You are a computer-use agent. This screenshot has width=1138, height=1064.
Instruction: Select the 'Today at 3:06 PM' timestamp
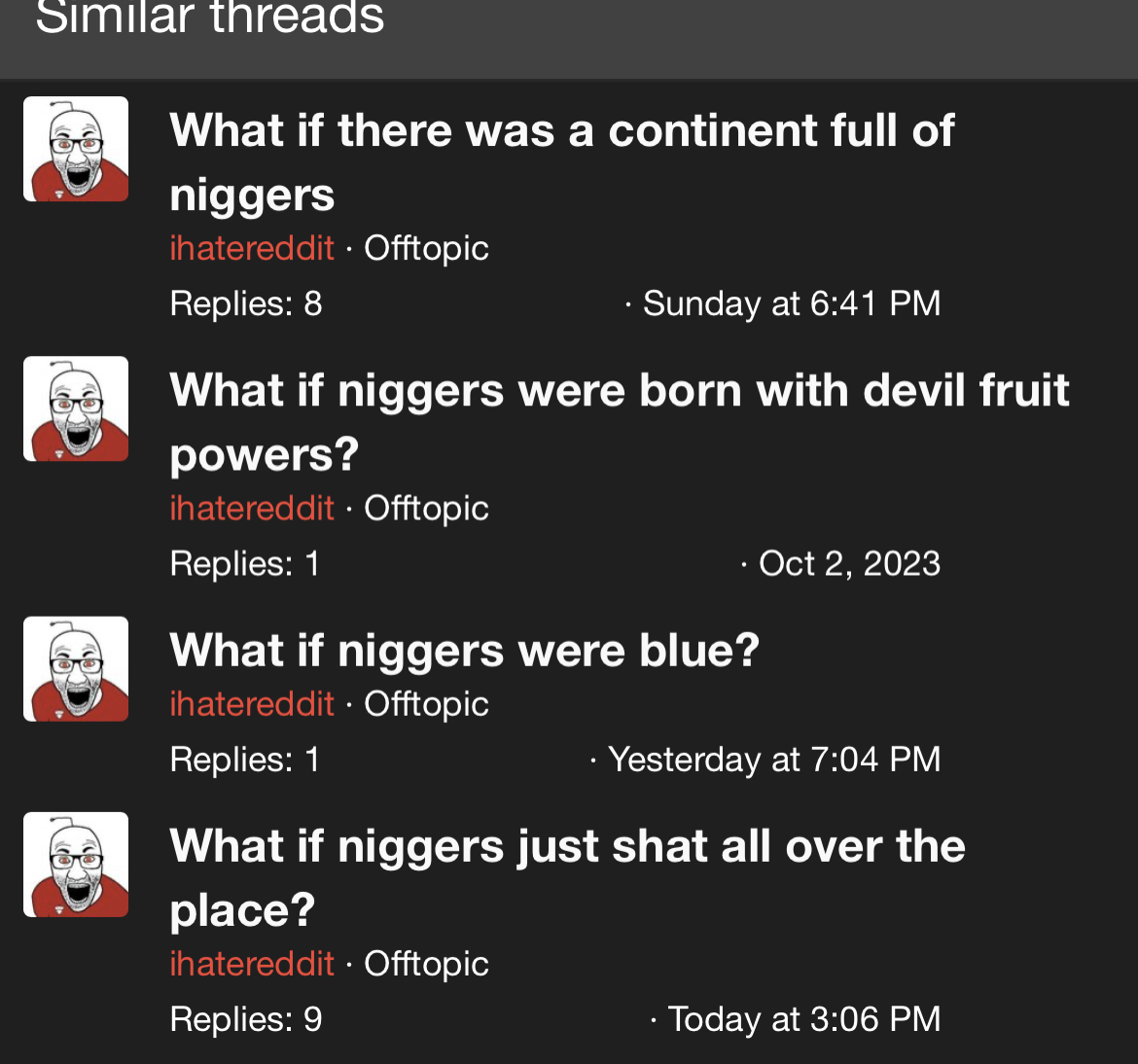(804, 1019)
